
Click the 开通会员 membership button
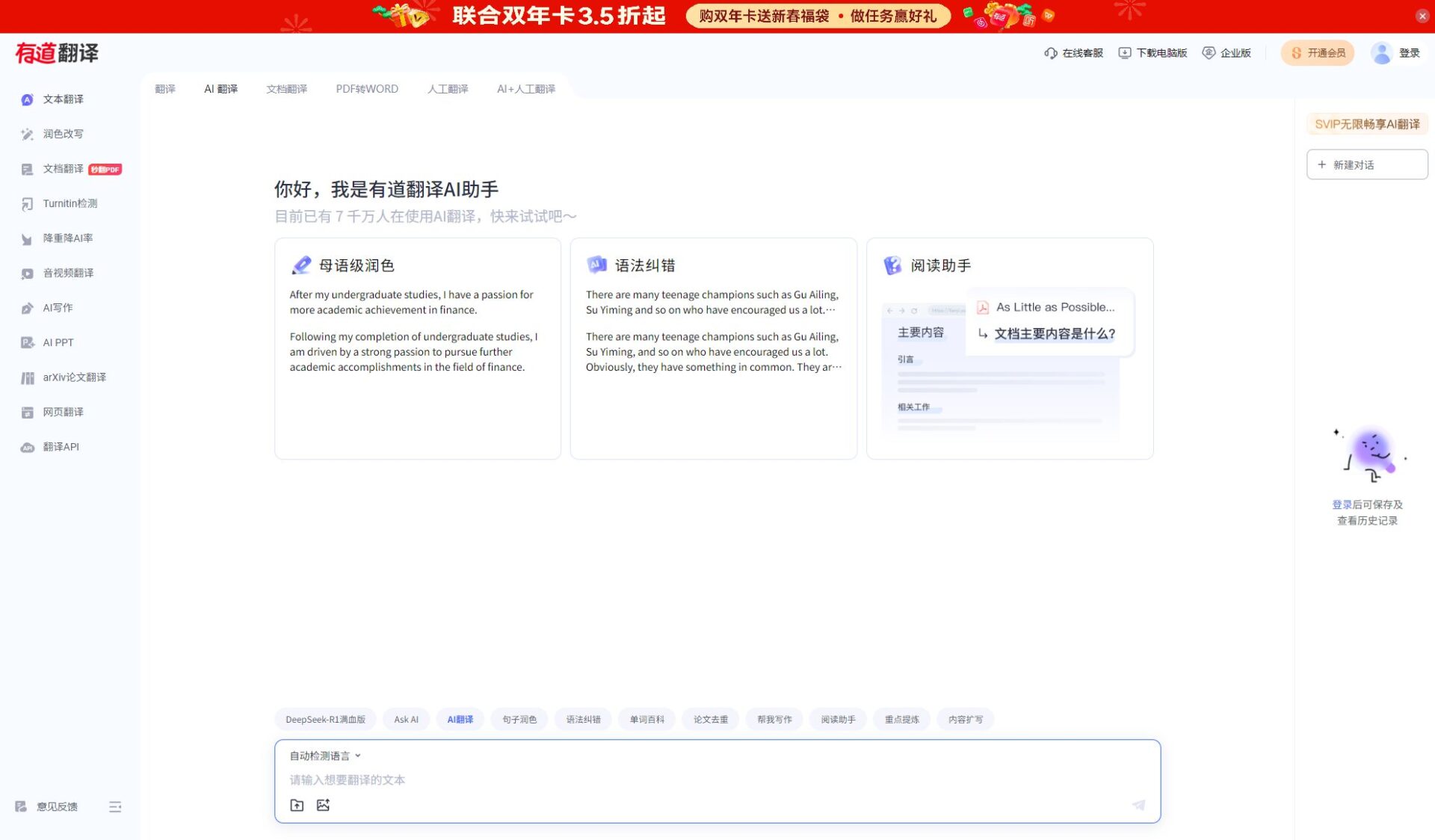pyautogui.click(x=1317, y=52)
